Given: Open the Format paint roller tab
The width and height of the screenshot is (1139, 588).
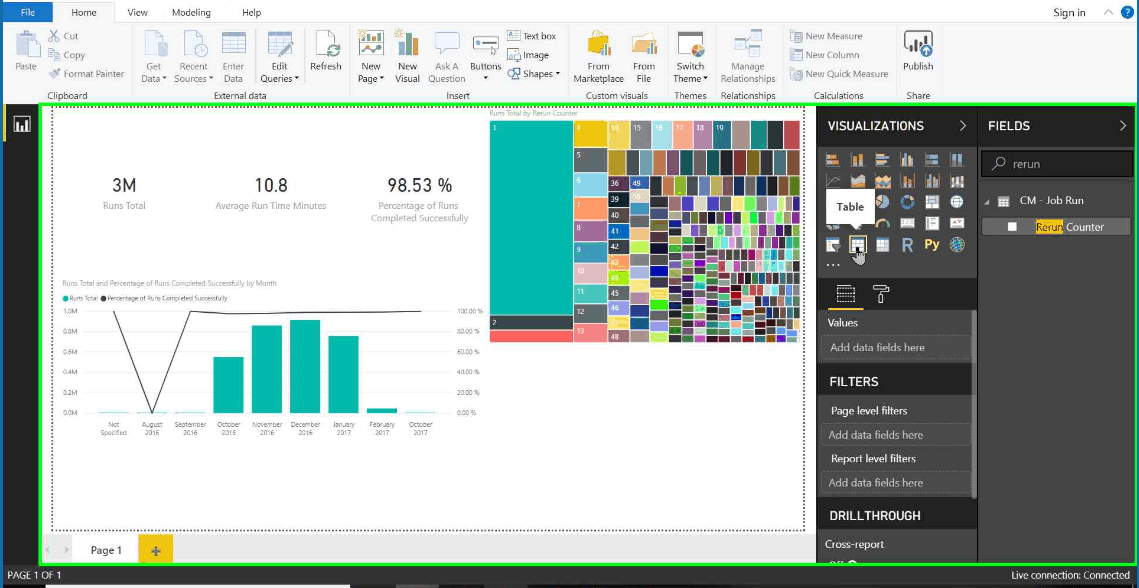Looking at the screenshot, I should click(881, 294).
